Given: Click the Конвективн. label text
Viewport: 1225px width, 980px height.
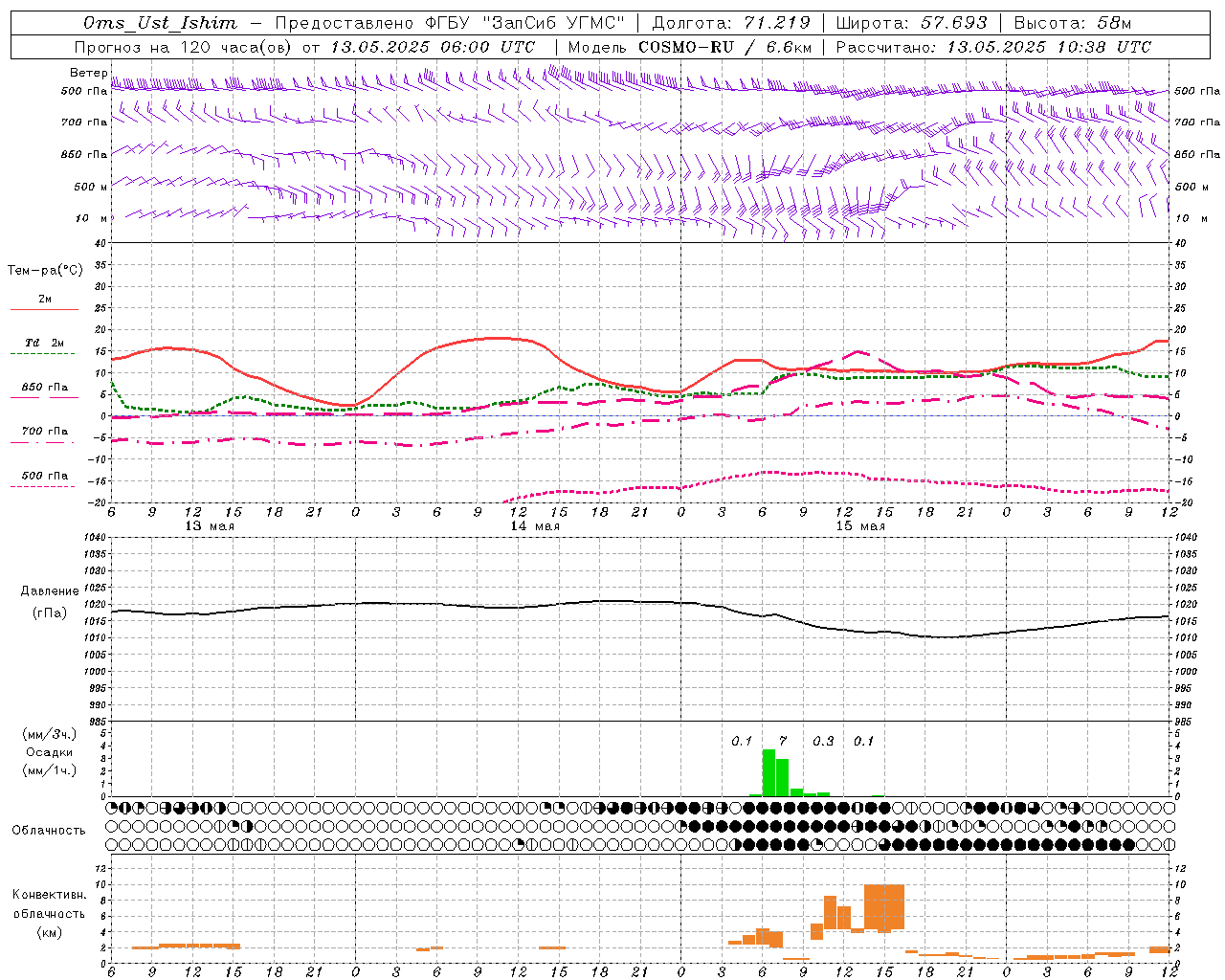Looking at the screenshot, I should pyautogui.click(x=49, y=895).
